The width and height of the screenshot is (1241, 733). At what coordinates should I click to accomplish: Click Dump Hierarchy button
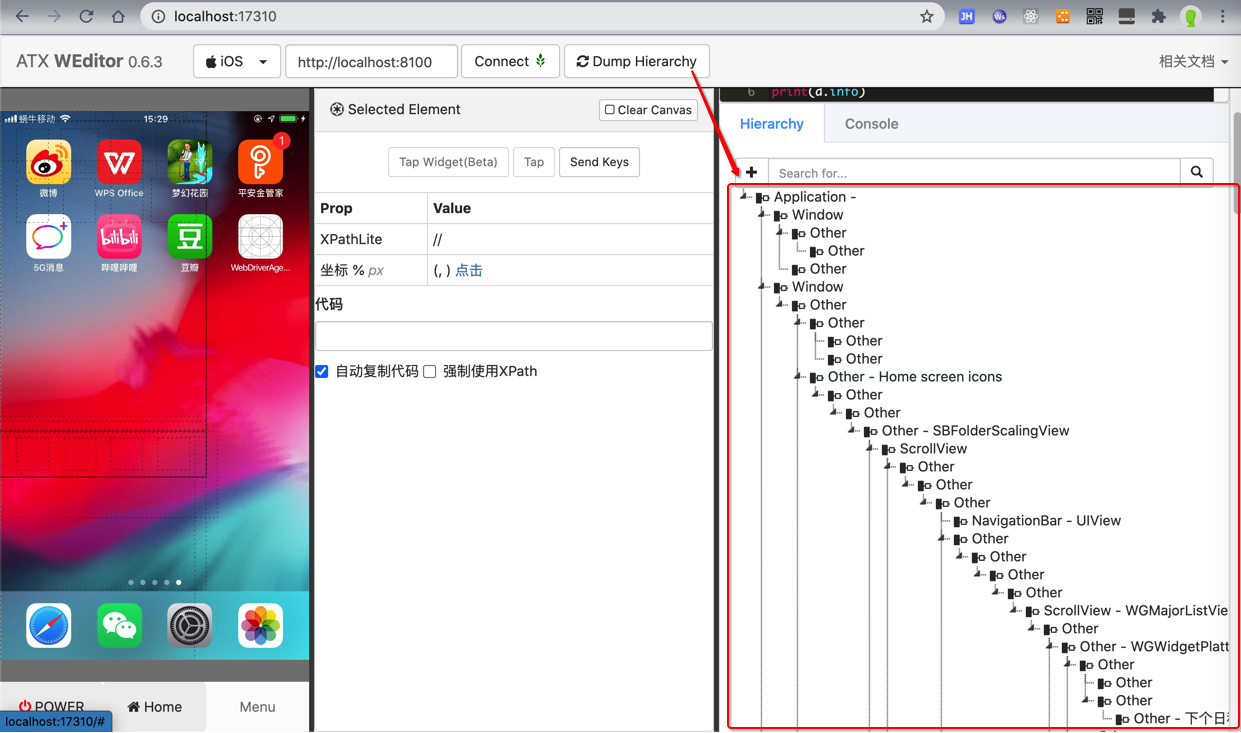pyautogui.click(x=637, y=61)
